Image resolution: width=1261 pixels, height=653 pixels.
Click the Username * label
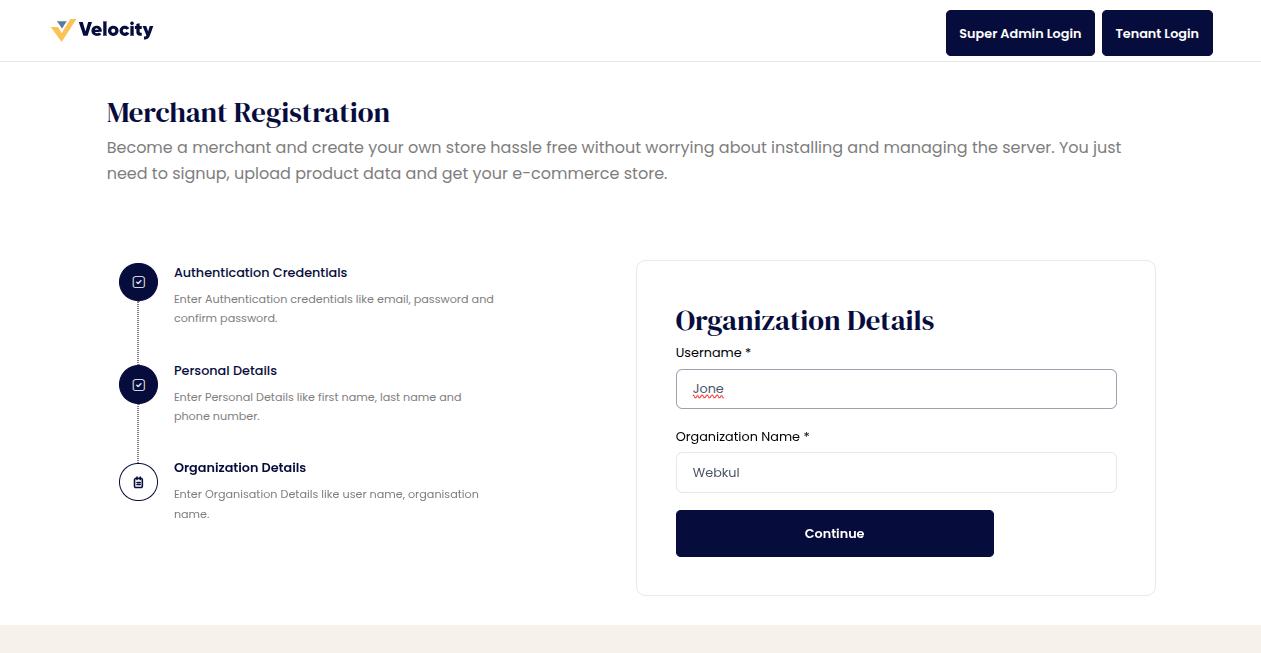(x=713, y=352)
